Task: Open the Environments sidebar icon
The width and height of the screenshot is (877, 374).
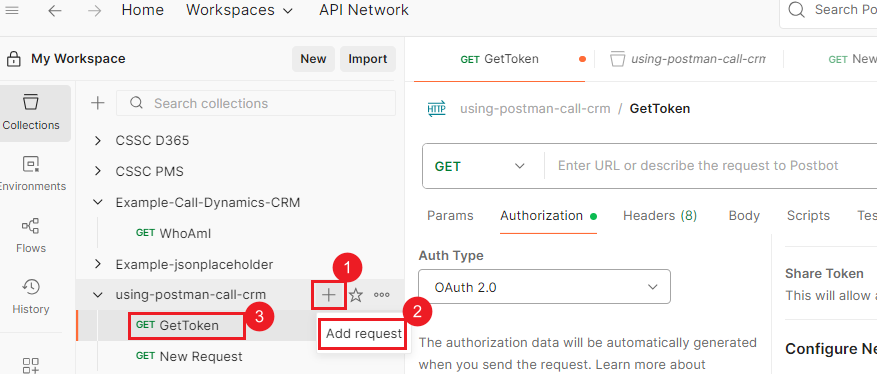Action: point(31,174)
